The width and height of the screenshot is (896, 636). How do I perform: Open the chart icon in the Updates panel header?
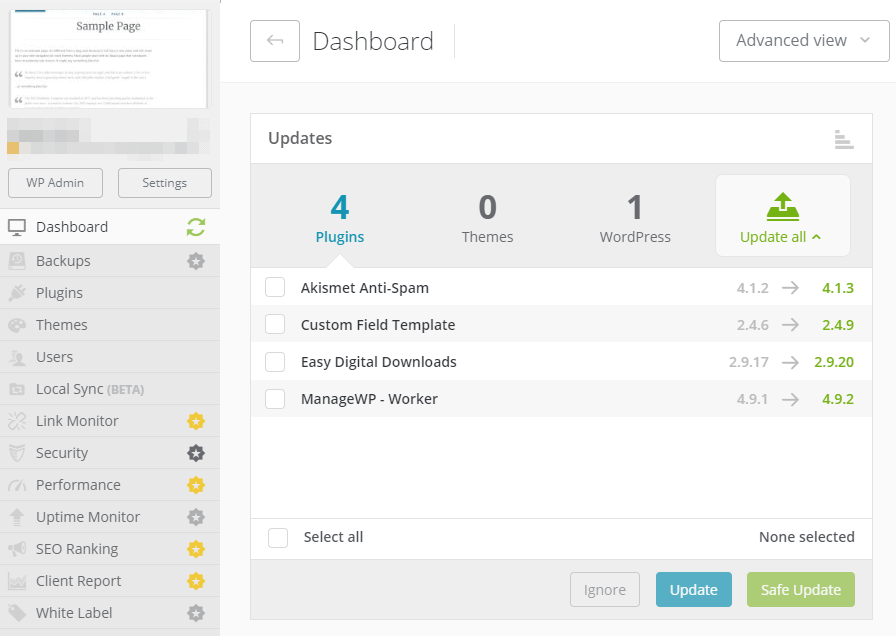844,139
